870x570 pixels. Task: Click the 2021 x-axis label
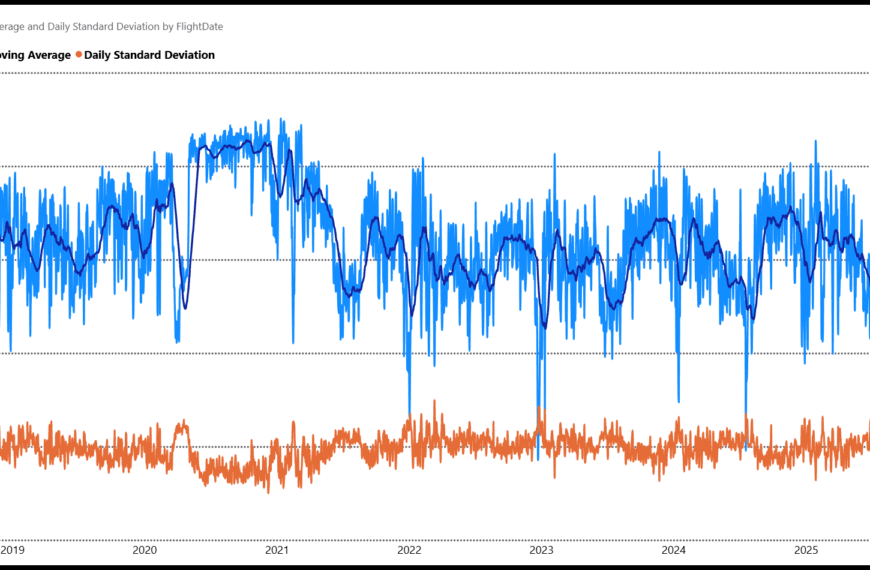[276, 550]
